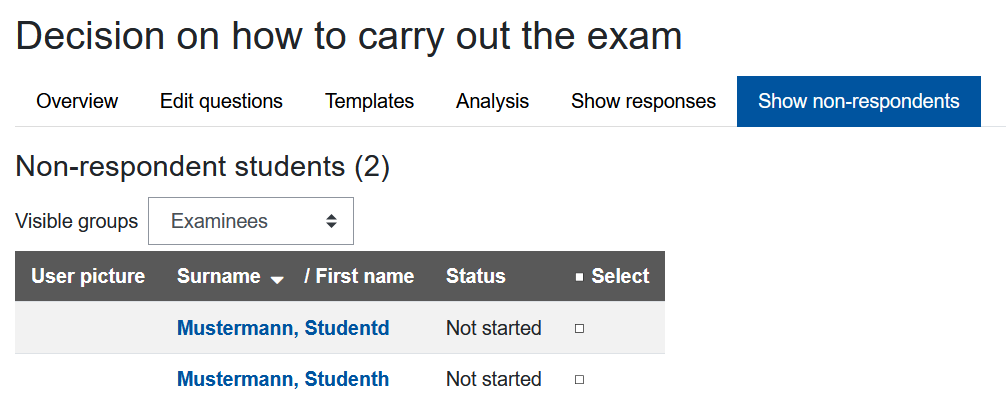Click the Surname sort arrow icon

coord(277,279)
